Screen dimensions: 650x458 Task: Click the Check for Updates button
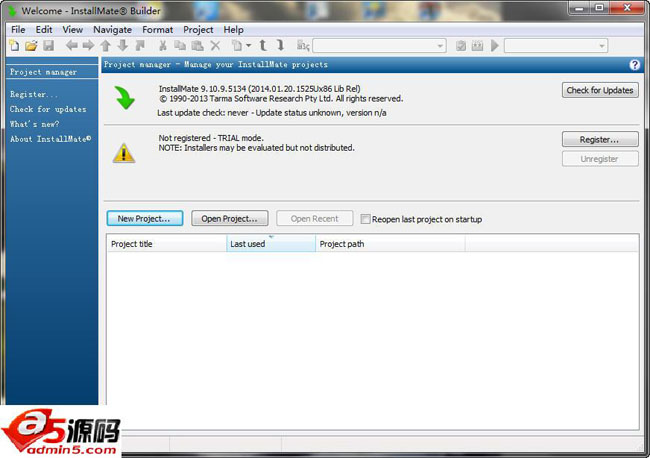[600, 90]
